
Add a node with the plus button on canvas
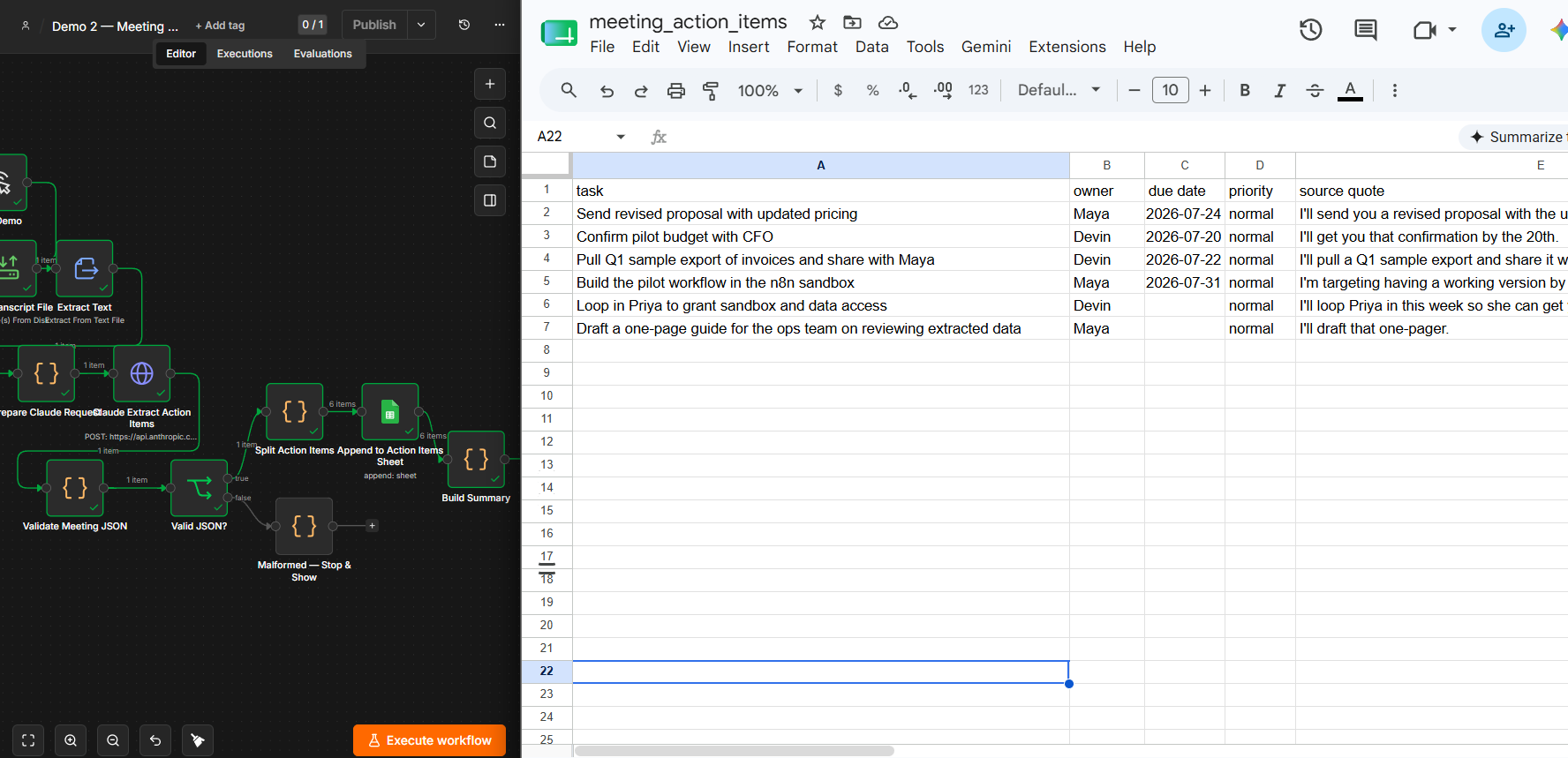[x=490, y=84]
